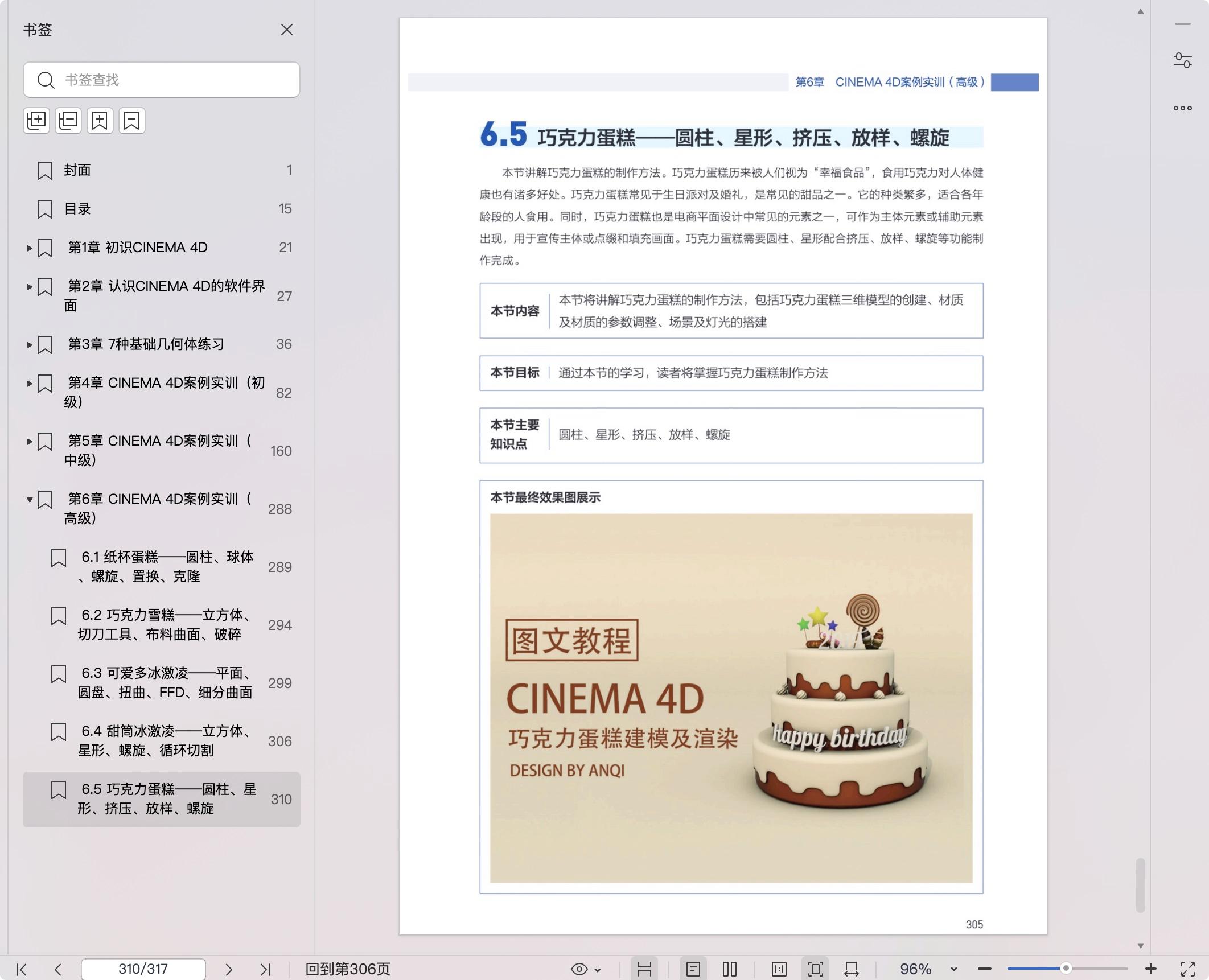Viewport: 1209px width, 980px height.
Task: Click vertical scrollbar thumb
Action: (x=1140, y=885)
